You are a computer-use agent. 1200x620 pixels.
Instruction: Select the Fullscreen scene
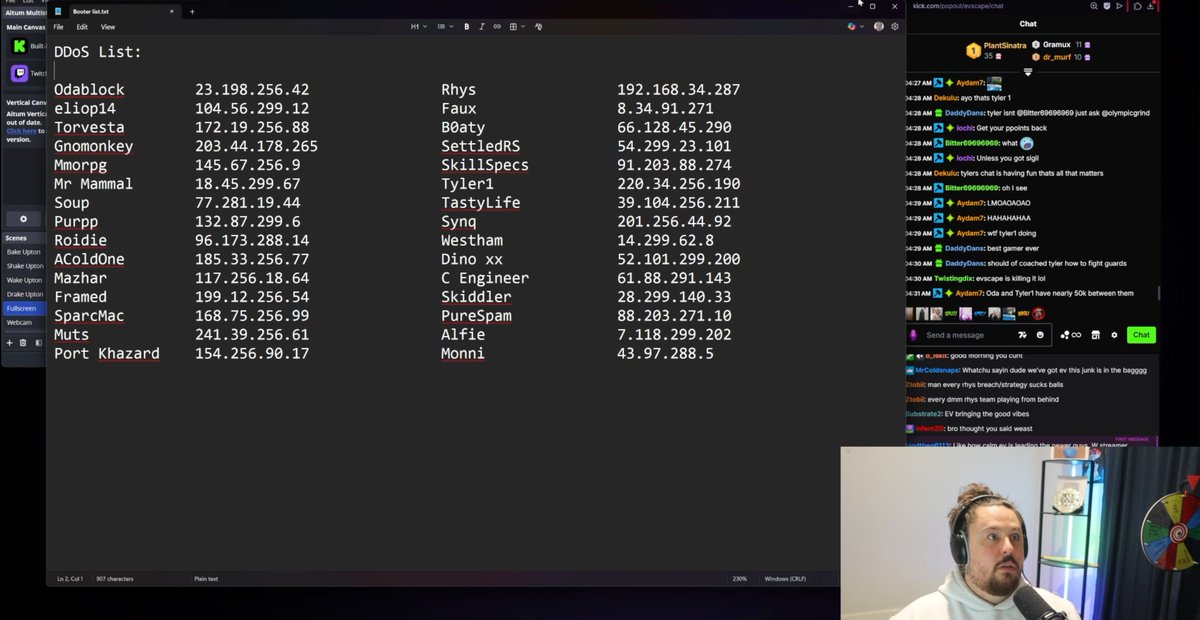25,309
